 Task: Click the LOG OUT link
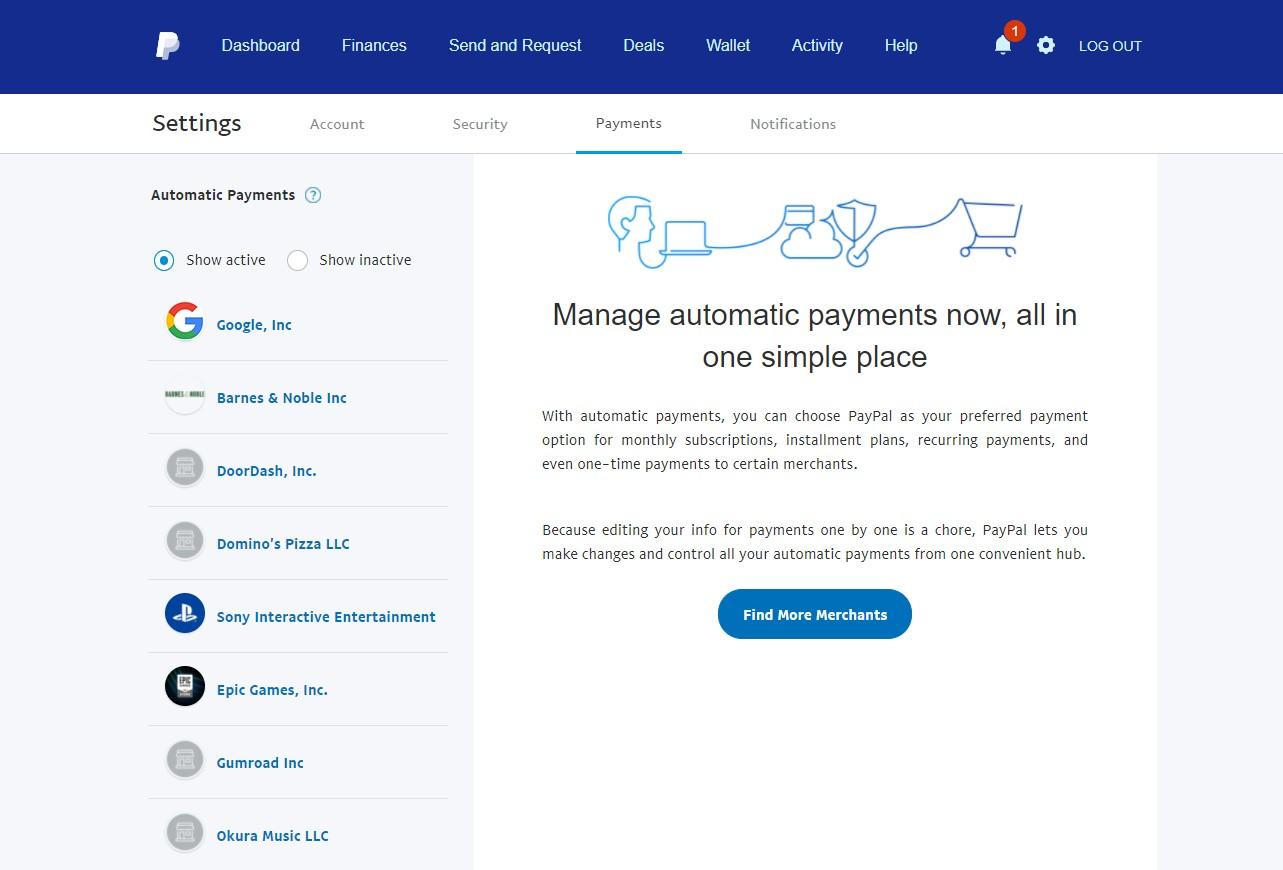tap(1110, 46)
